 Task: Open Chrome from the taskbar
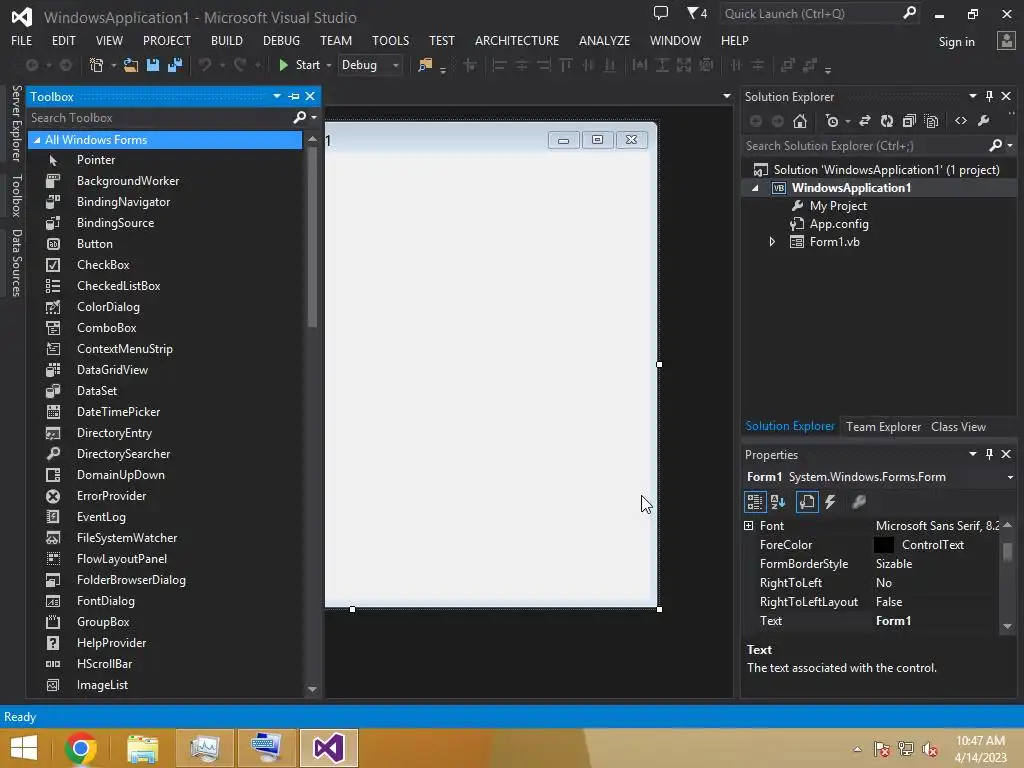(81, 748)
